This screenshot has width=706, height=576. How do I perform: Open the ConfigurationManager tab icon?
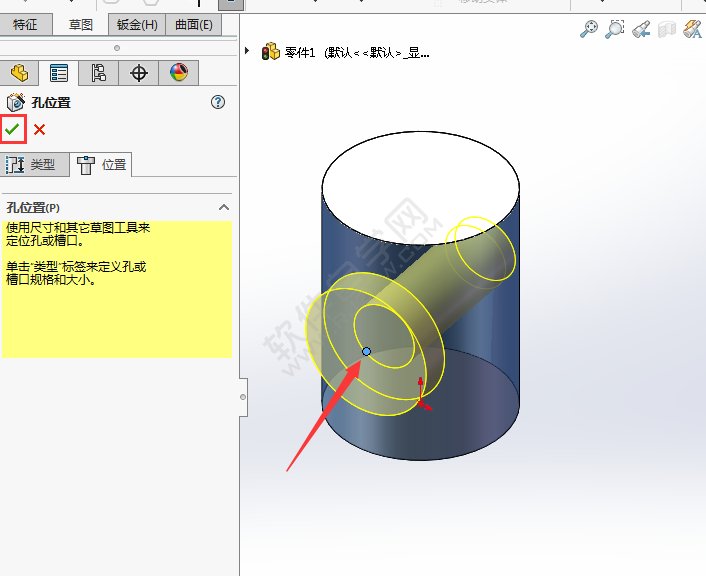coord(98,73)
